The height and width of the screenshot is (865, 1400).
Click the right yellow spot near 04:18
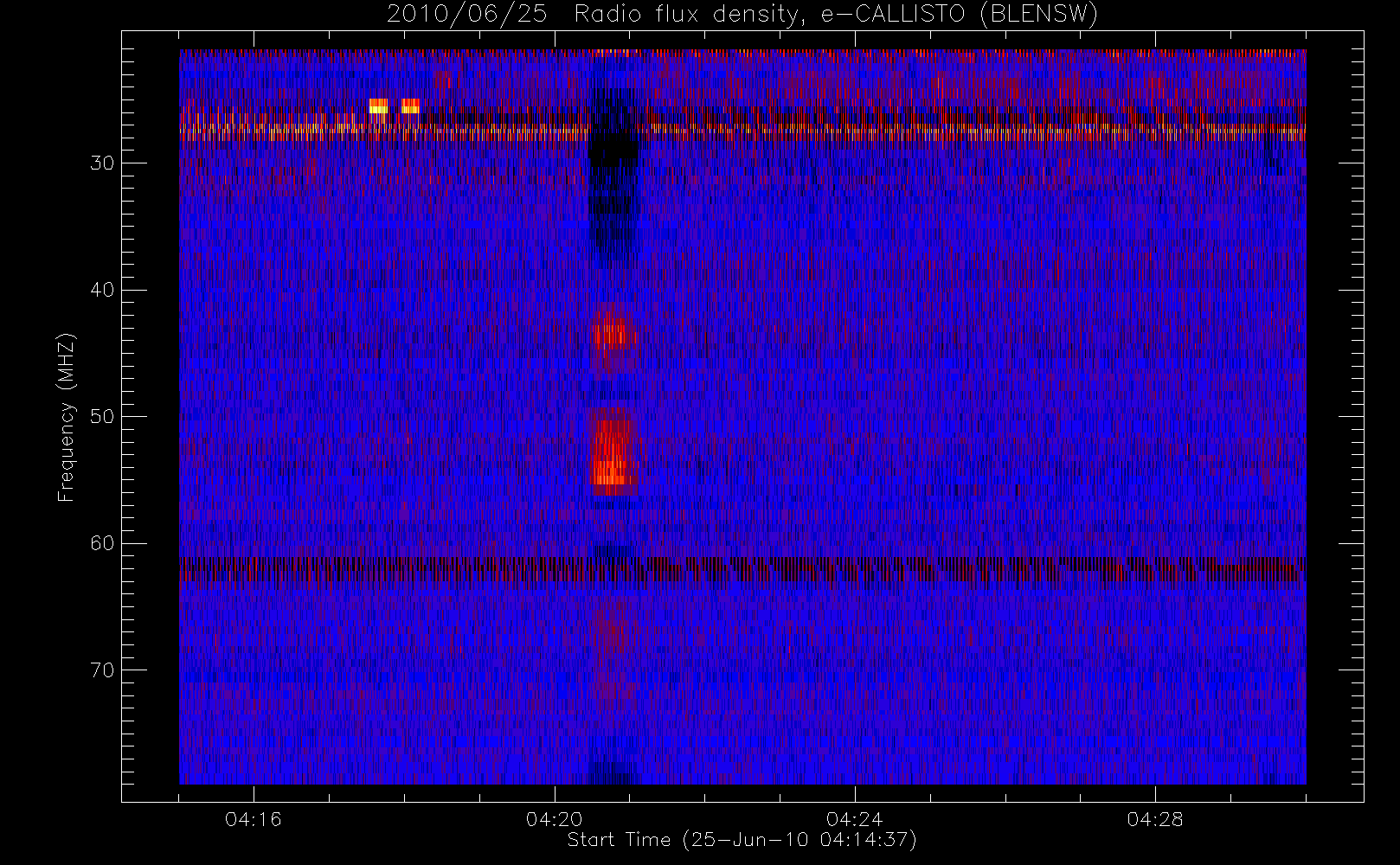pyautogui.click(x=410, y=106)
